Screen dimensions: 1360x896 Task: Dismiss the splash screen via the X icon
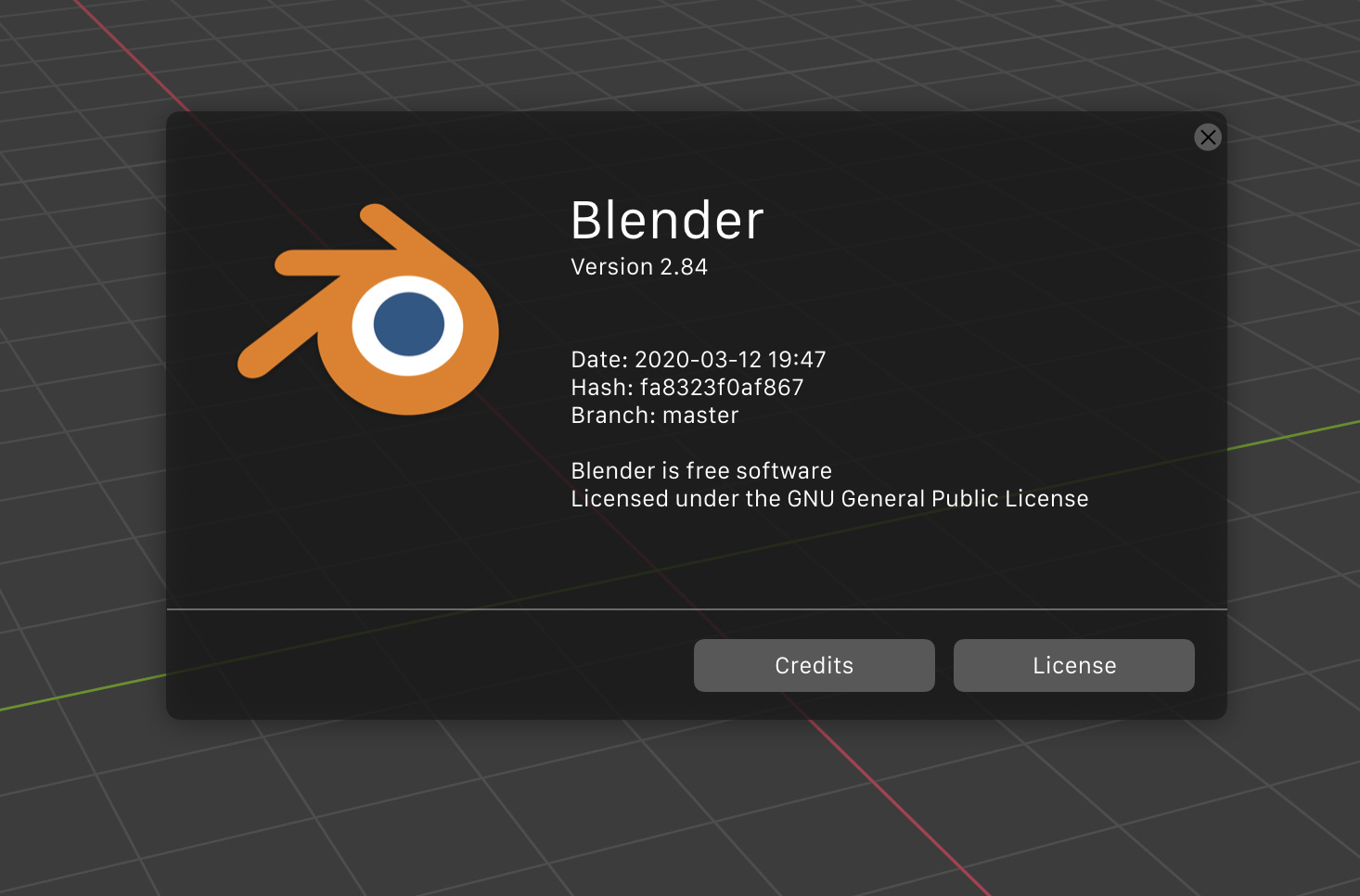coord(1208,137)
